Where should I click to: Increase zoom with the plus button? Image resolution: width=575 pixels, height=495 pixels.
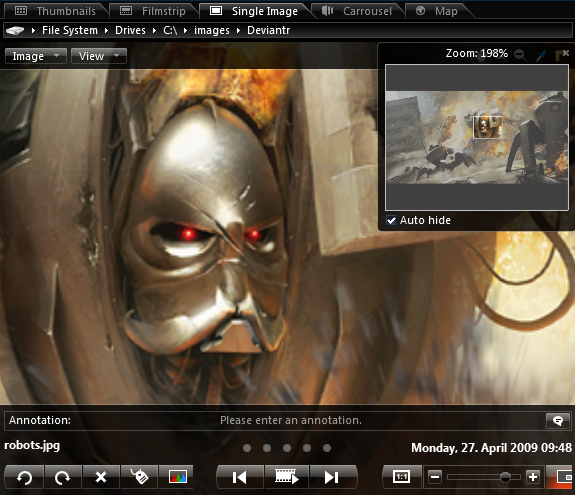click(533, 477)
